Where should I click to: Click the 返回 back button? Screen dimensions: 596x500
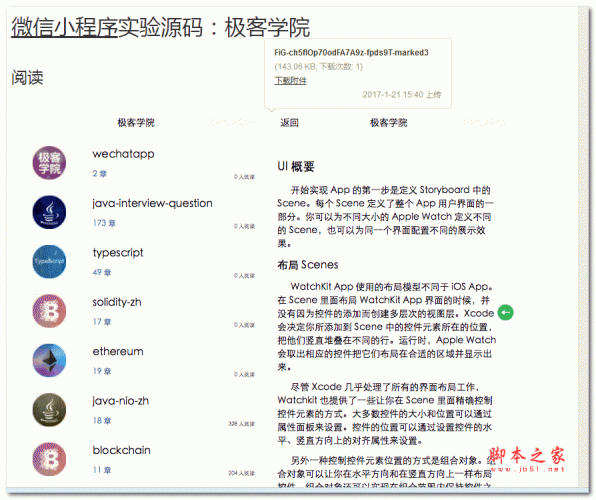289,122
